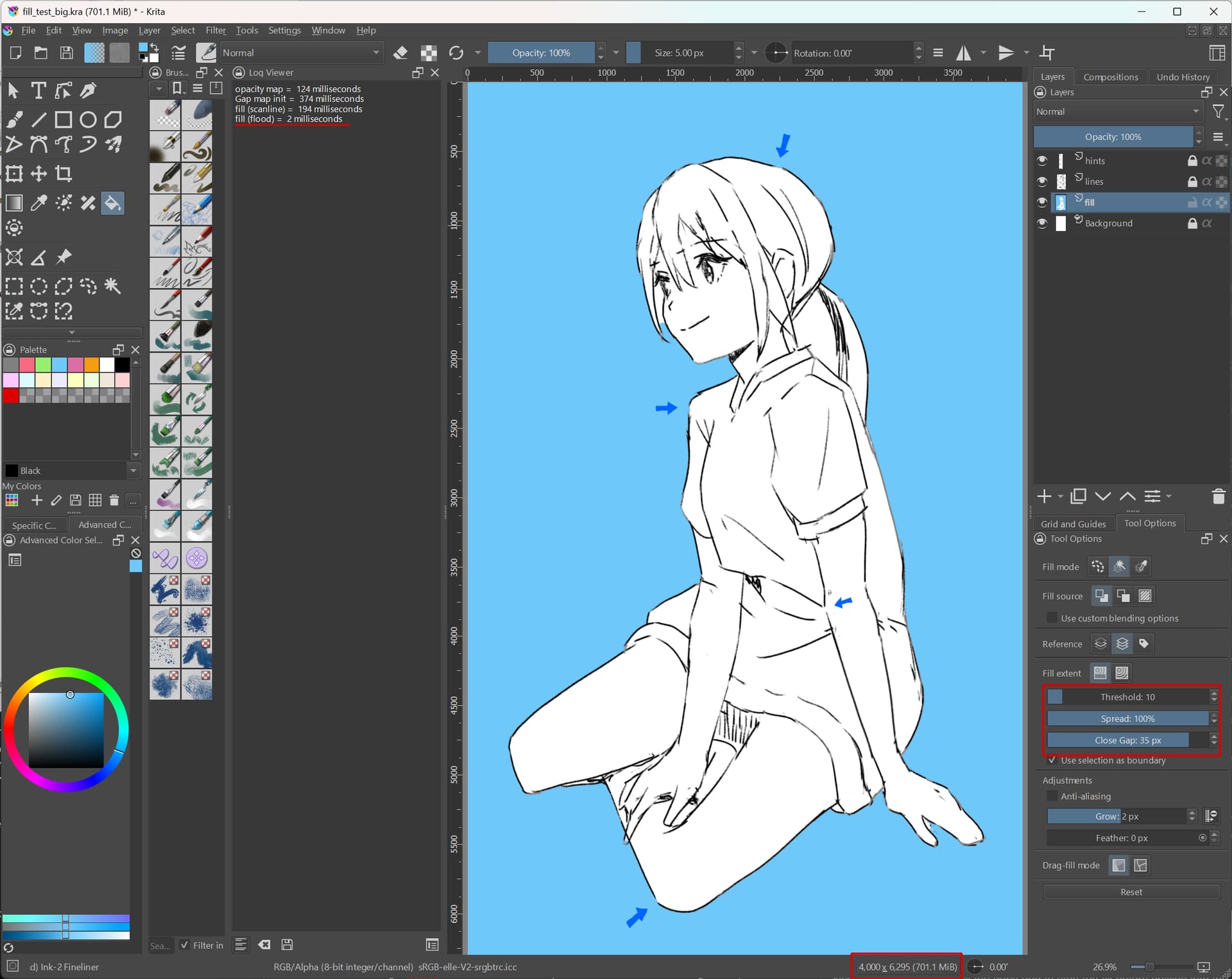Pick the red swatch in palette

pyautogui.click(x=11, y=395)
